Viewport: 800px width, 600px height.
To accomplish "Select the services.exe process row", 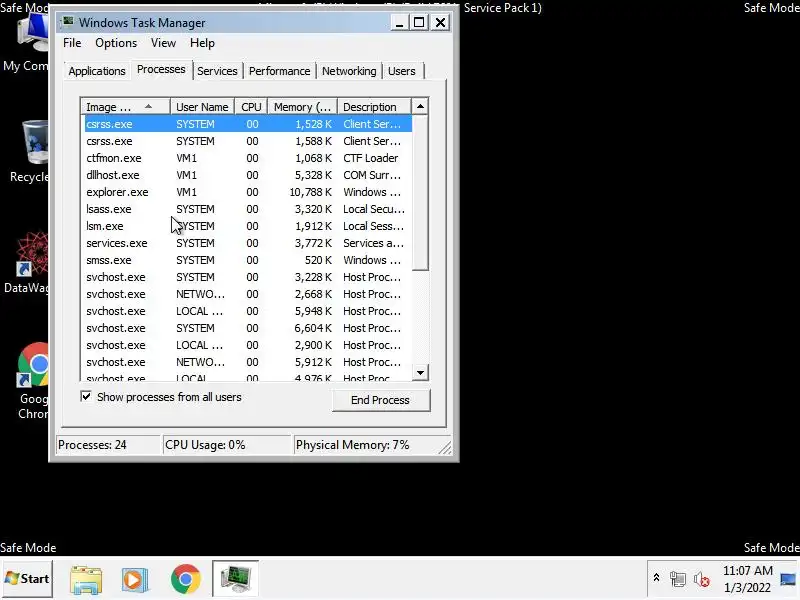I will click(248, 243).
